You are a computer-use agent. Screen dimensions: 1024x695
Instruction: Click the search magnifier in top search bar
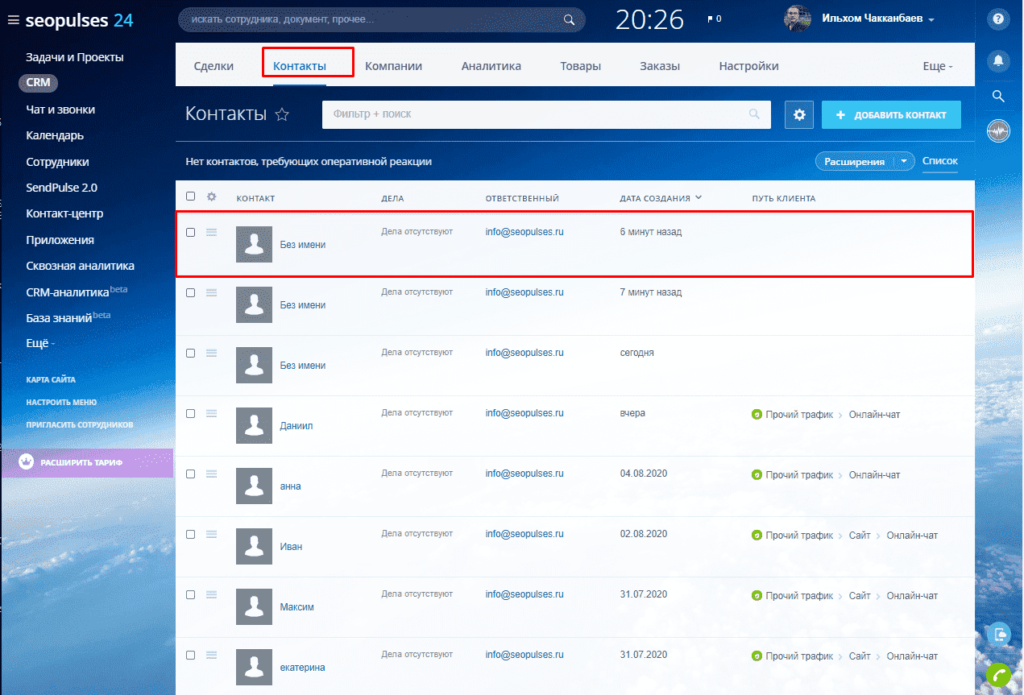tap(569, 20)
